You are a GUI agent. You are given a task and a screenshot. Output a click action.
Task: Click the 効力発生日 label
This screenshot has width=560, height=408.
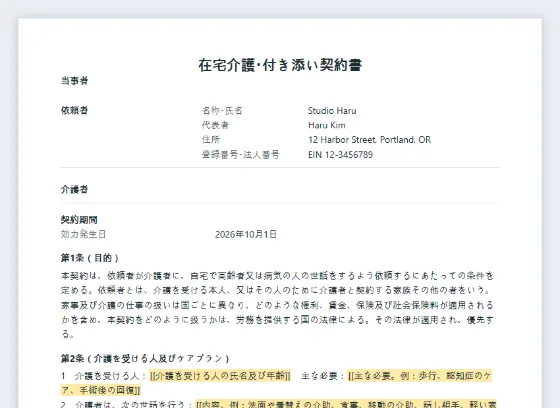[x=83, y=234]
